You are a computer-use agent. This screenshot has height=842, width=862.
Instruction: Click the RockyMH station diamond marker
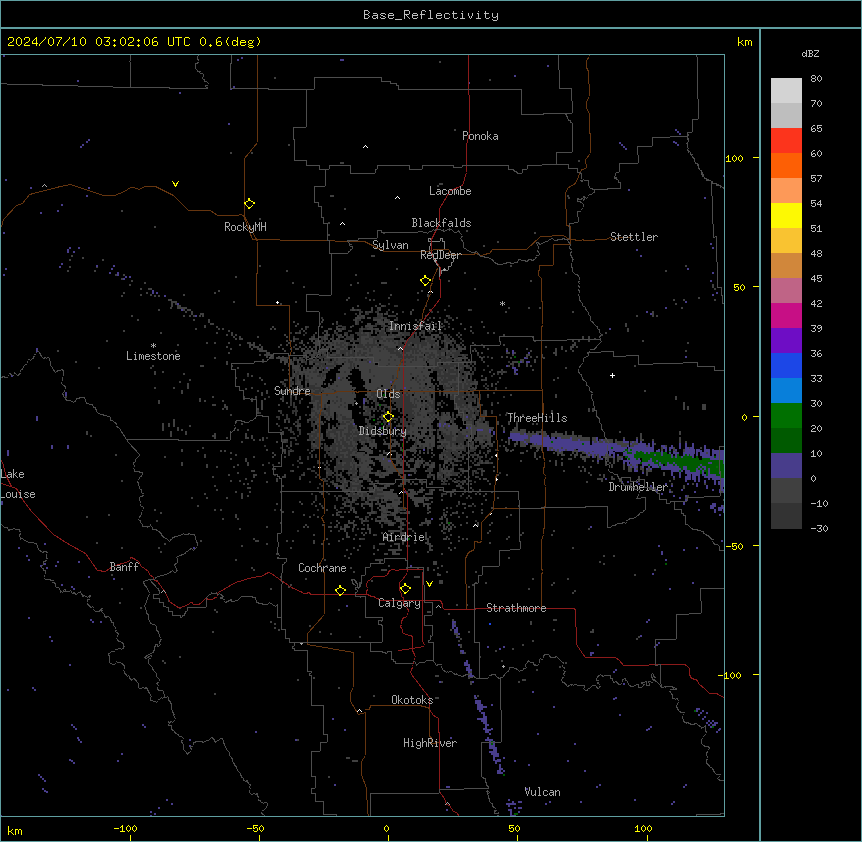pos(249,204)
